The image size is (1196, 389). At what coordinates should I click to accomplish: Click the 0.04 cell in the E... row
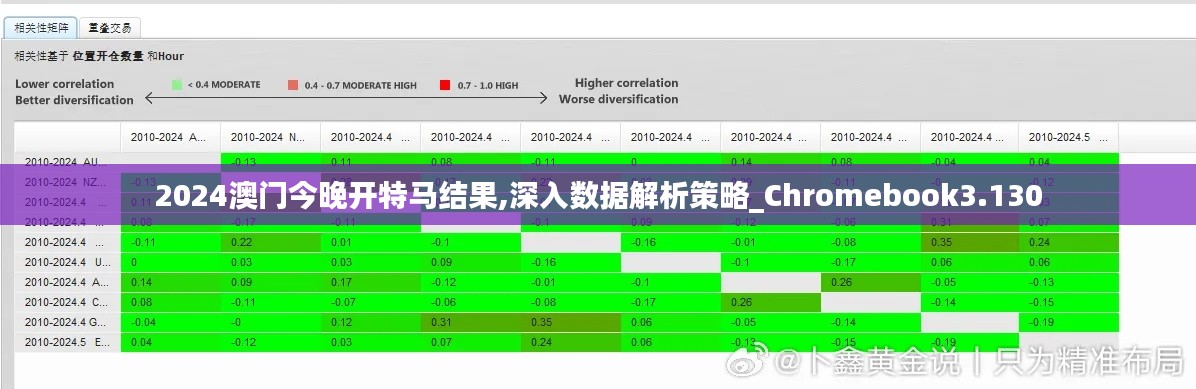pos(171,342)
